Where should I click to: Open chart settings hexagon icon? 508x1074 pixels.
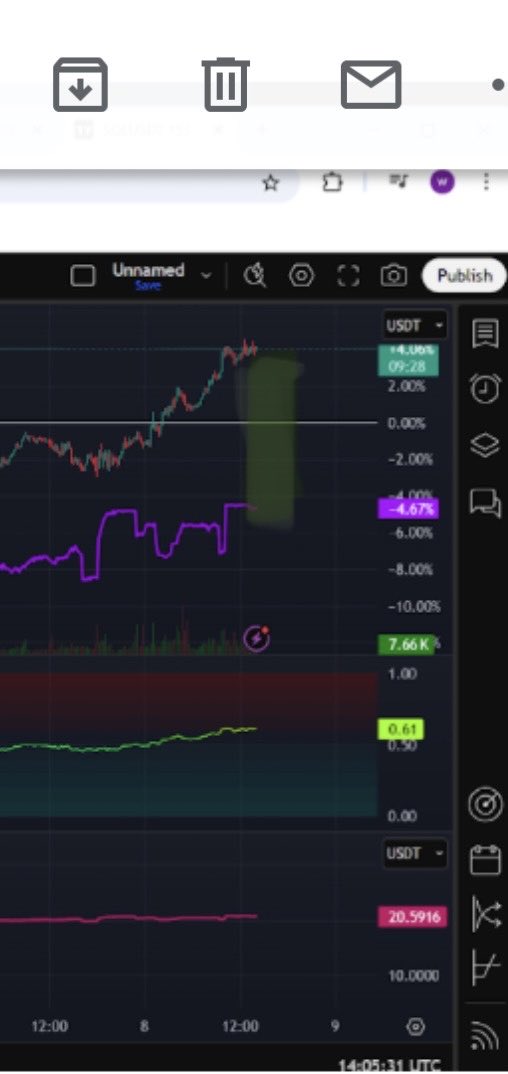point(301,276)
